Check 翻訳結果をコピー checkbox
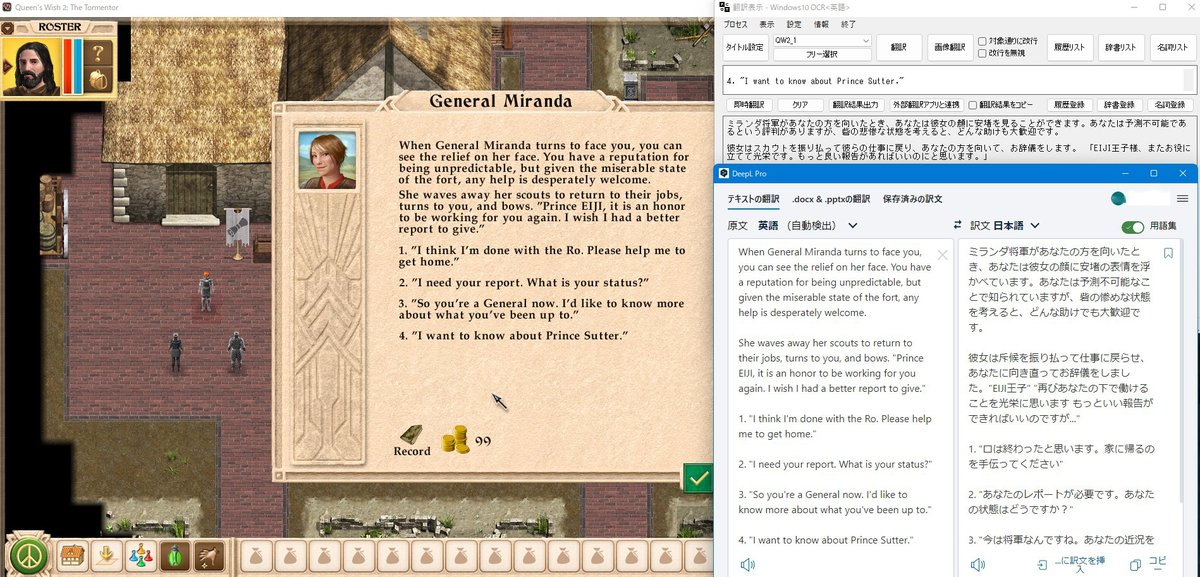The height and width of the screenshot is (577, 1200). click(x=973, y=104)
